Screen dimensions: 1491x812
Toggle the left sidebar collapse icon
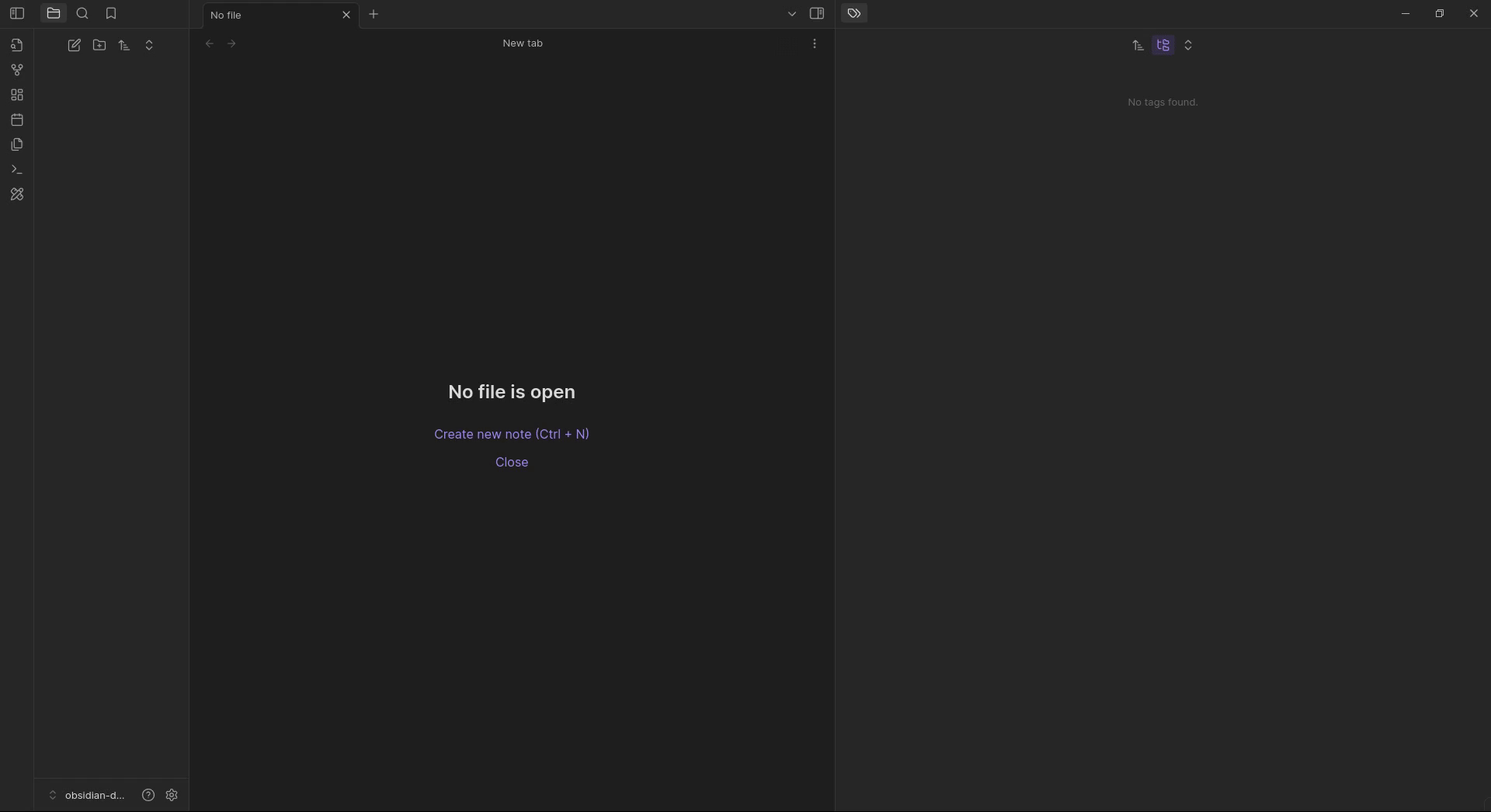coord(17,13)
